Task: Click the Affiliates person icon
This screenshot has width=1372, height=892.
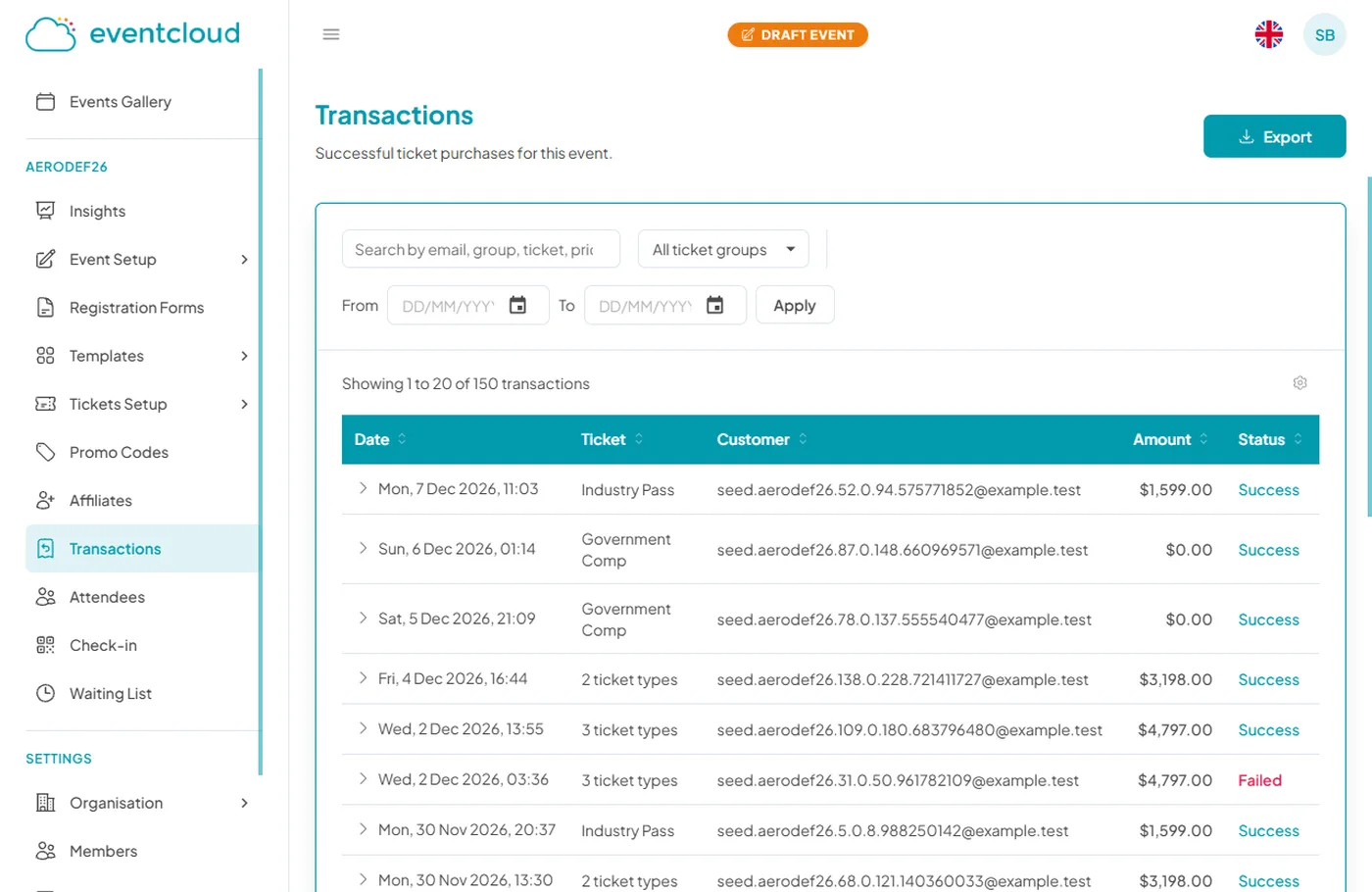Action: (x=45, y=500)
